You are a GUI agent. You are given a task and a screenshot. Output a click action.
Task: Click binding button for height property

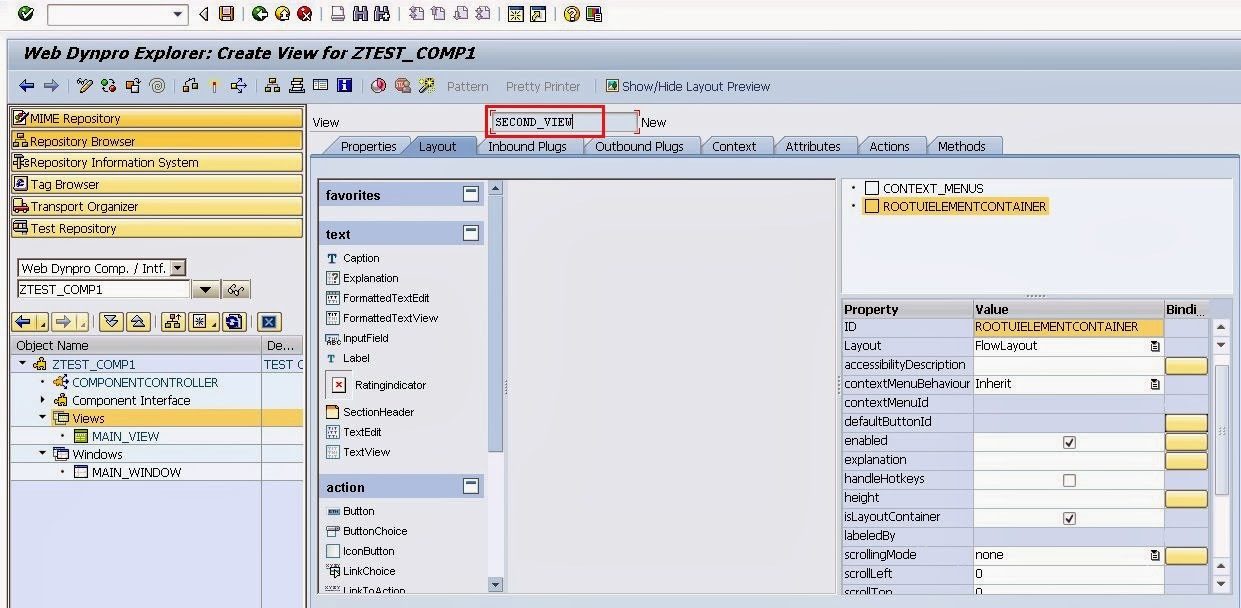1186,499
